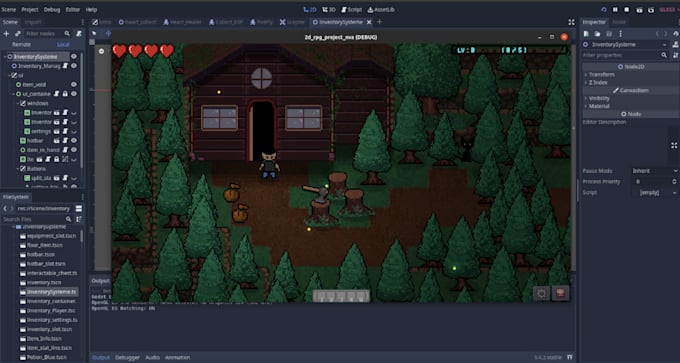Viewport: 680px width, 363px height.
Task: Open the Inspector object history icon
Action: point(675,33)
